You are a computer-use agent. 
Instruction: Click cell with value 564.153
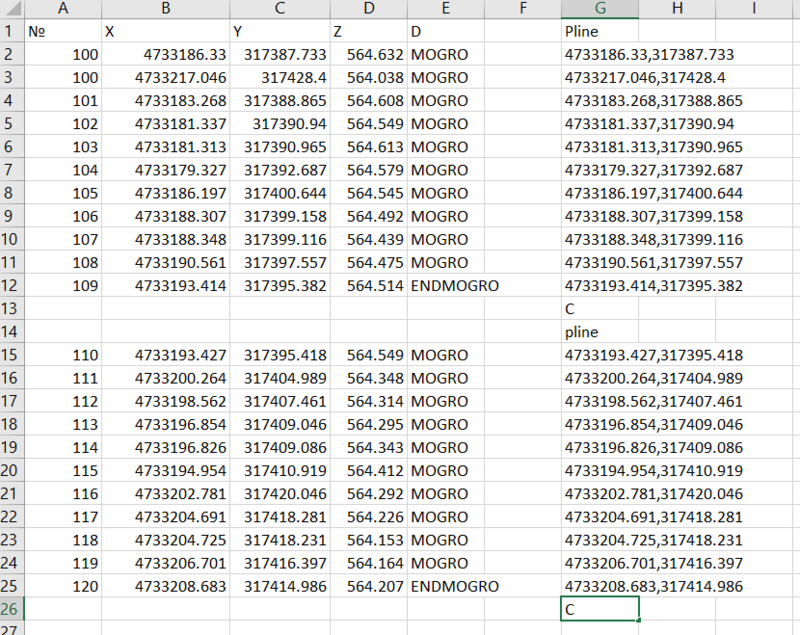click(x=368, y=540)
